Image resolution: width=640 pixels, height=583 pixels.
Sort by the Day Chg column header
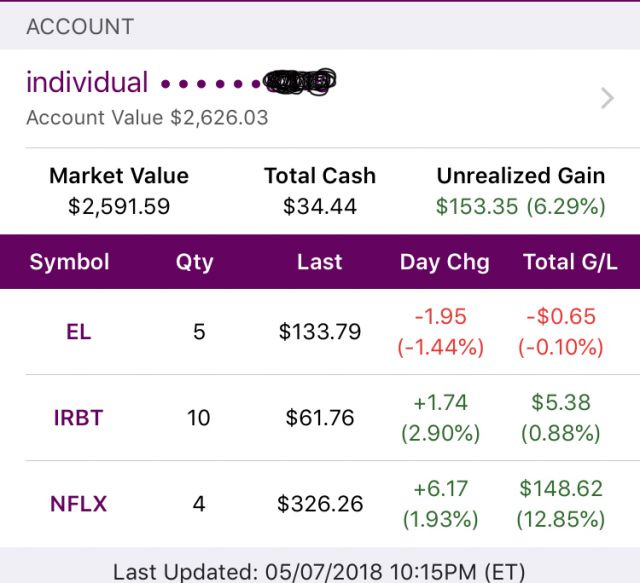pyautogui.click(x=444, y=262)
